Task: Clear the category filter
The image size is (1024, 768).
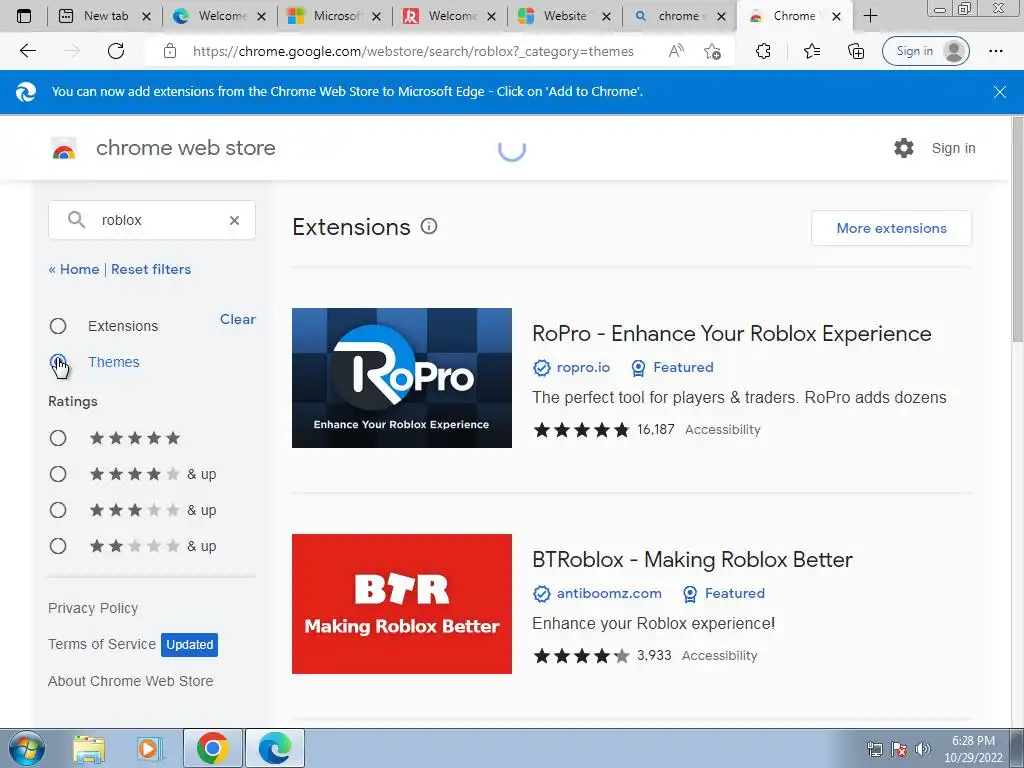Action: tap(238, 319)
